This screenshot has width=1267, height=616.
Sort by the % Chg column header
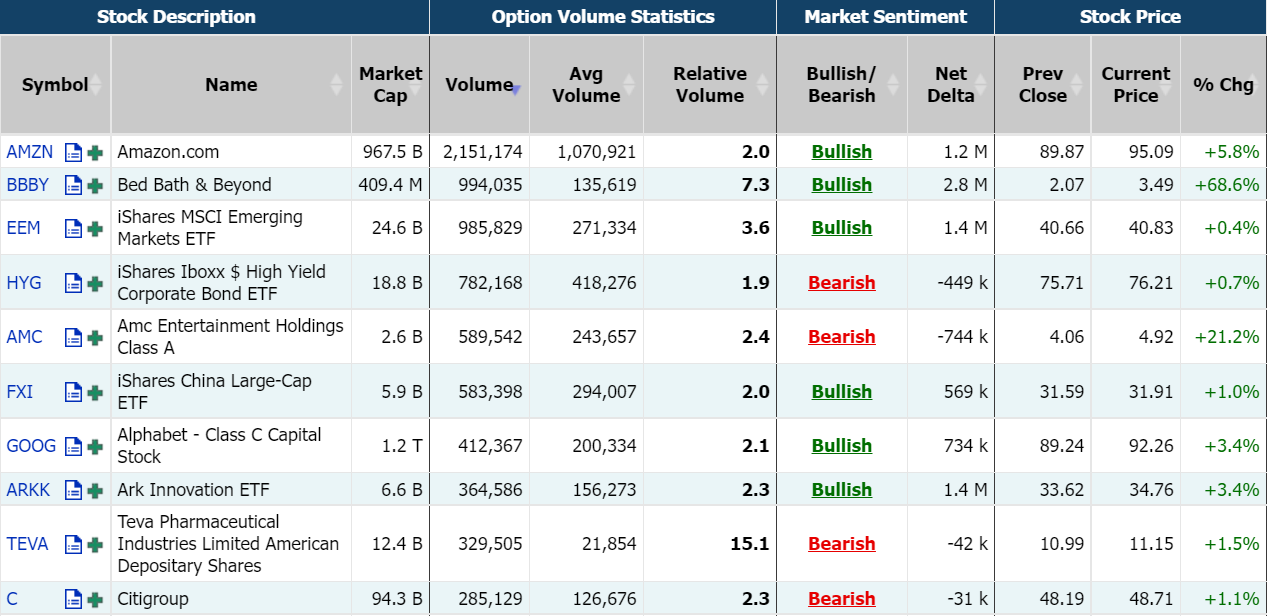click(x=1223, y=85)
